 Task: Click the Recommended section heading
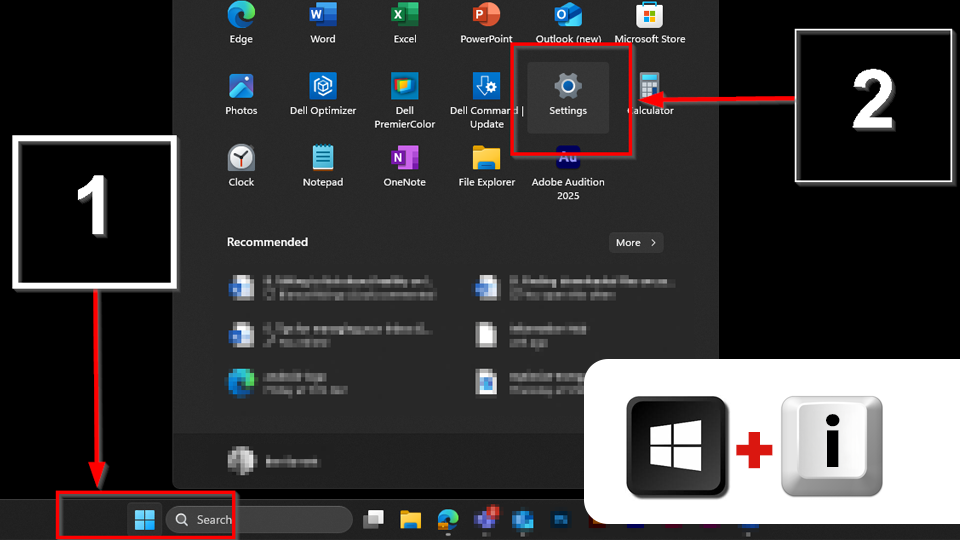coord(268,242)
